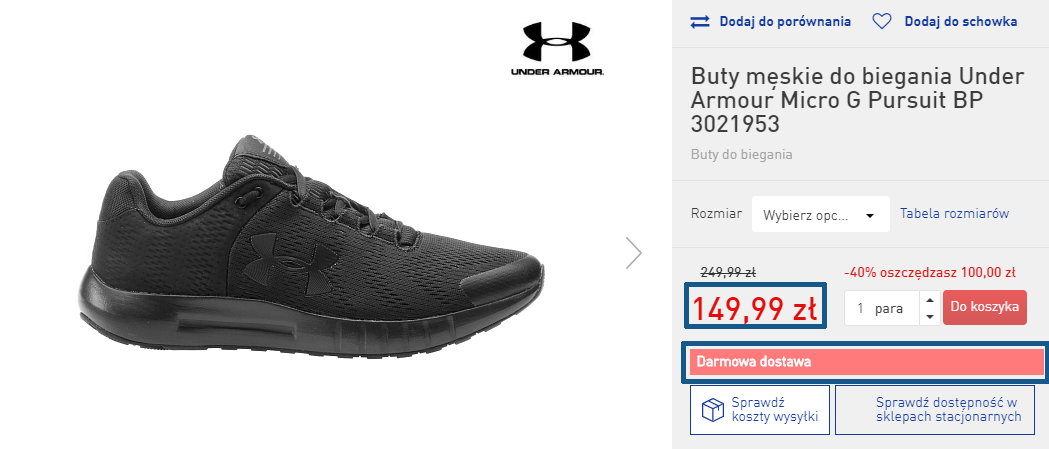Image resolution: width=1049 pixels, height=449 pixels.
Task: Click the black running shoe image
Action: tap(311, 244)
